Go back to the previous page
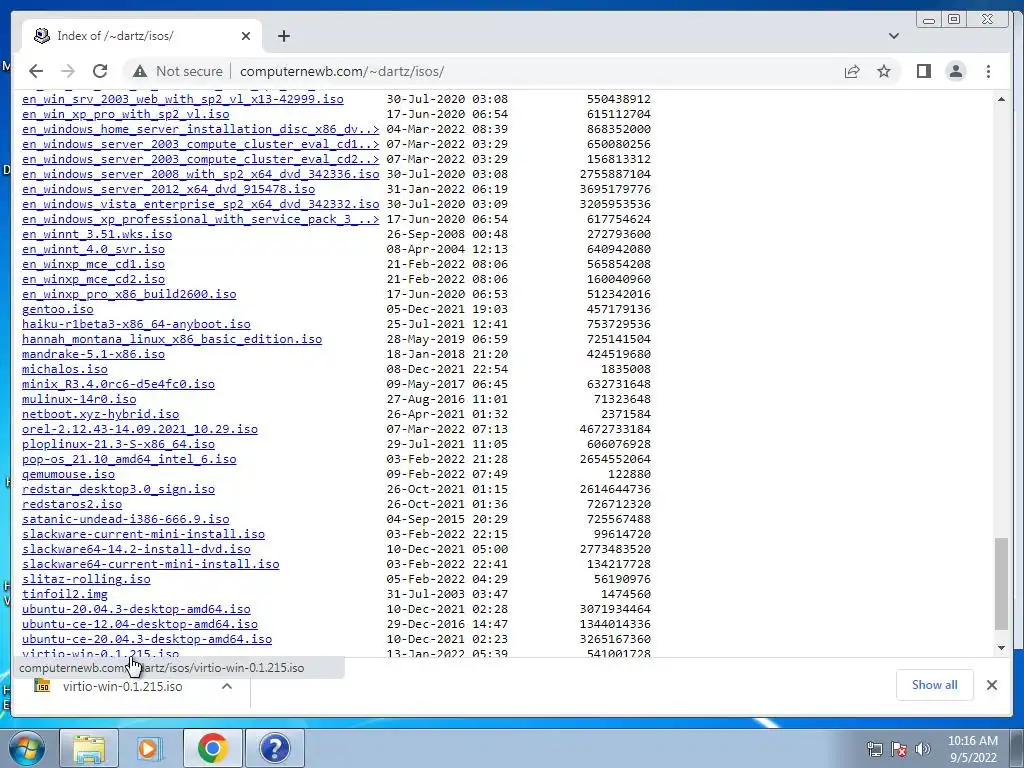The width and height of the screenshot is (1024, 768). (36, 71)
